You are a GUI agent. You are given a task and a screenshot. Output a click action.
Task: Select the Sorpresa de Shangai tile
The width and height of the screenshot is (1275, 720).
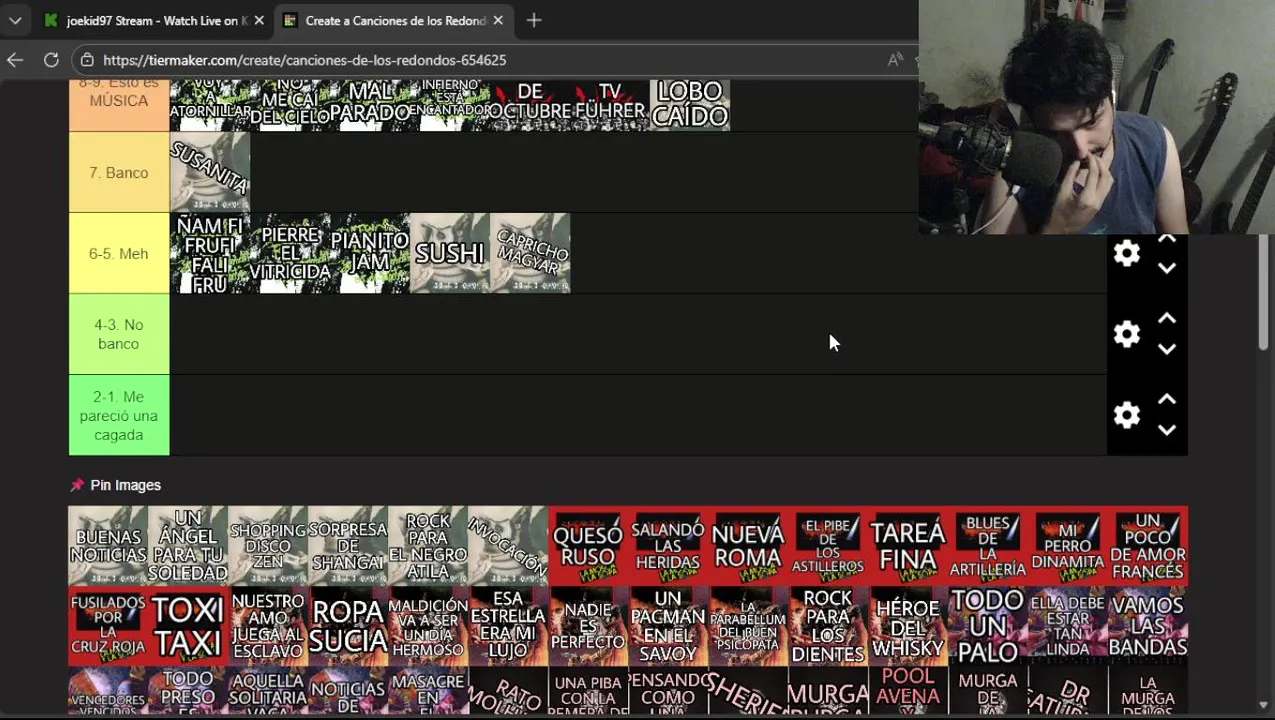(x=348, y=545)
